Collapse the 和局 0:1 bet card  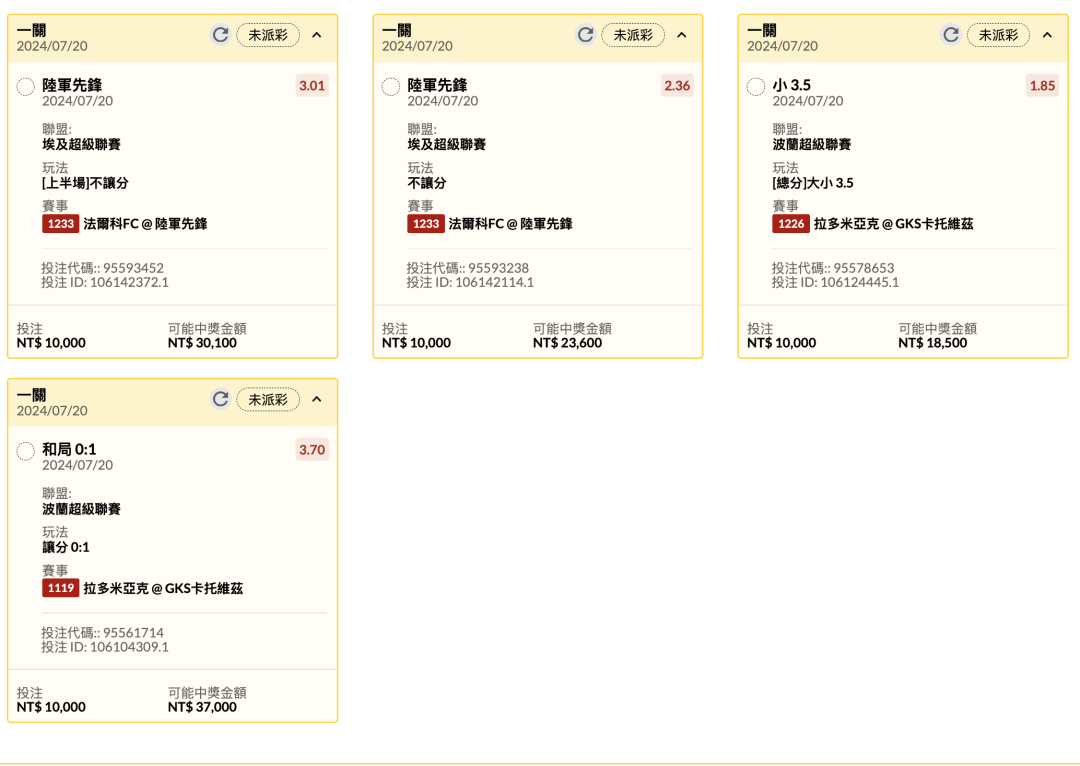coord(317,399)
